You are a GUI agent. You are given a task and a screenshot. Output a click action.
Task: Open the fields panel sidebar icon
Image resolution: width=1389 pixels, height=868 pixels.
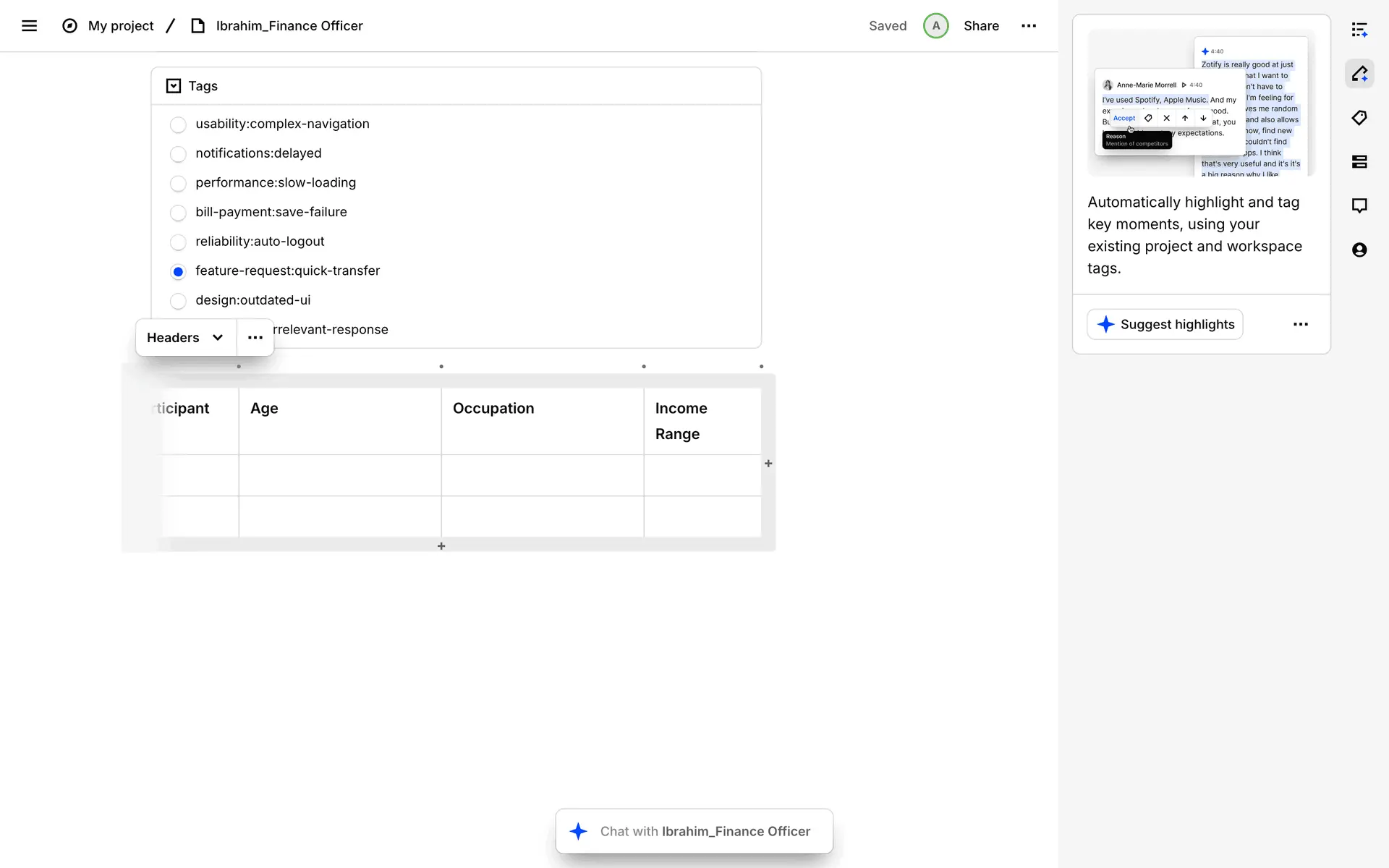point(1359,162)
